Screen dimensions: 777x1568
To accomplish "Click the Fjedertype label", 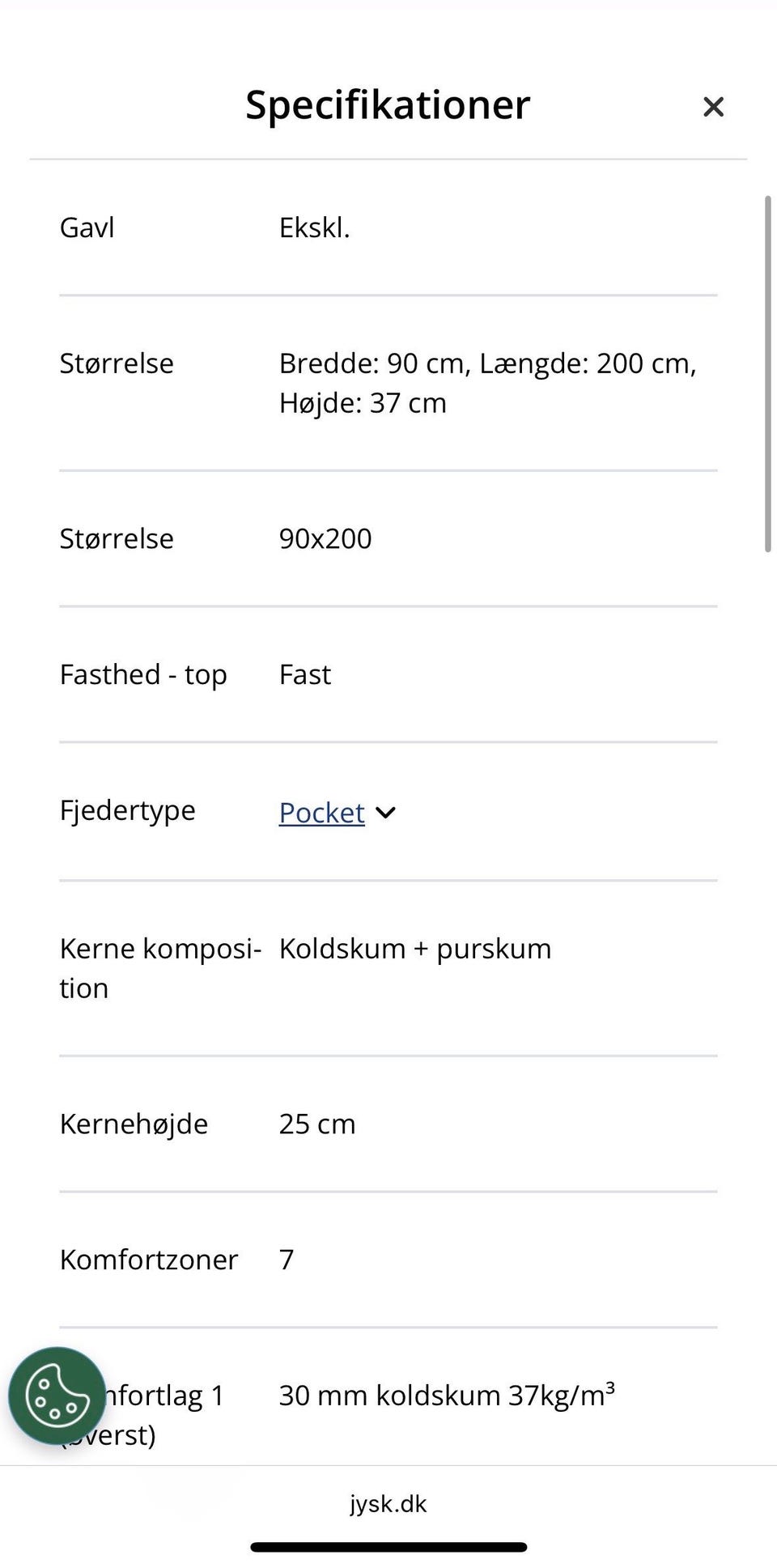I will [127, 810].
